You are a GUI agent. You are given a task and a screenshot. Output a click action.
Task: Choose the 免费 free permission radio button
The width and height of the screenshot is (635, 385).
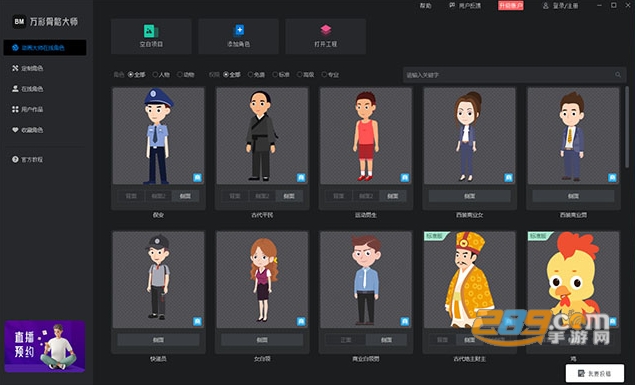pyautogui.click(x=250, y=74)
